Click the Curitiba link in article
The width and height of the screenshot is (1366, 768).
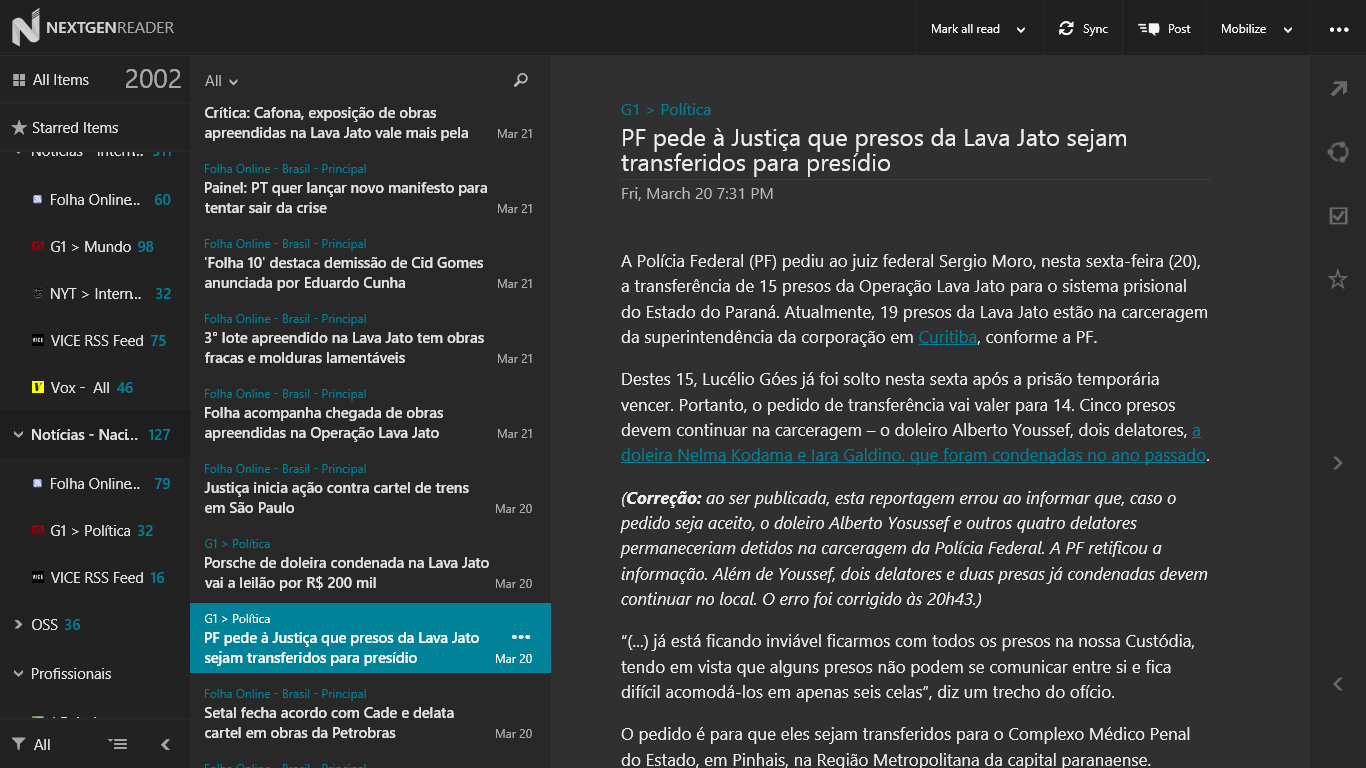pos(947,337)
